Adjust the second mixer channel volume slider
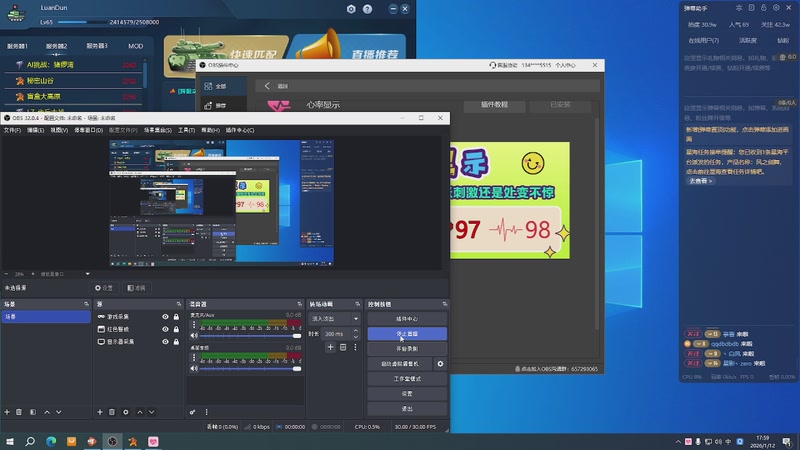The height and width of the screenshot is (450, 800). 250,368
